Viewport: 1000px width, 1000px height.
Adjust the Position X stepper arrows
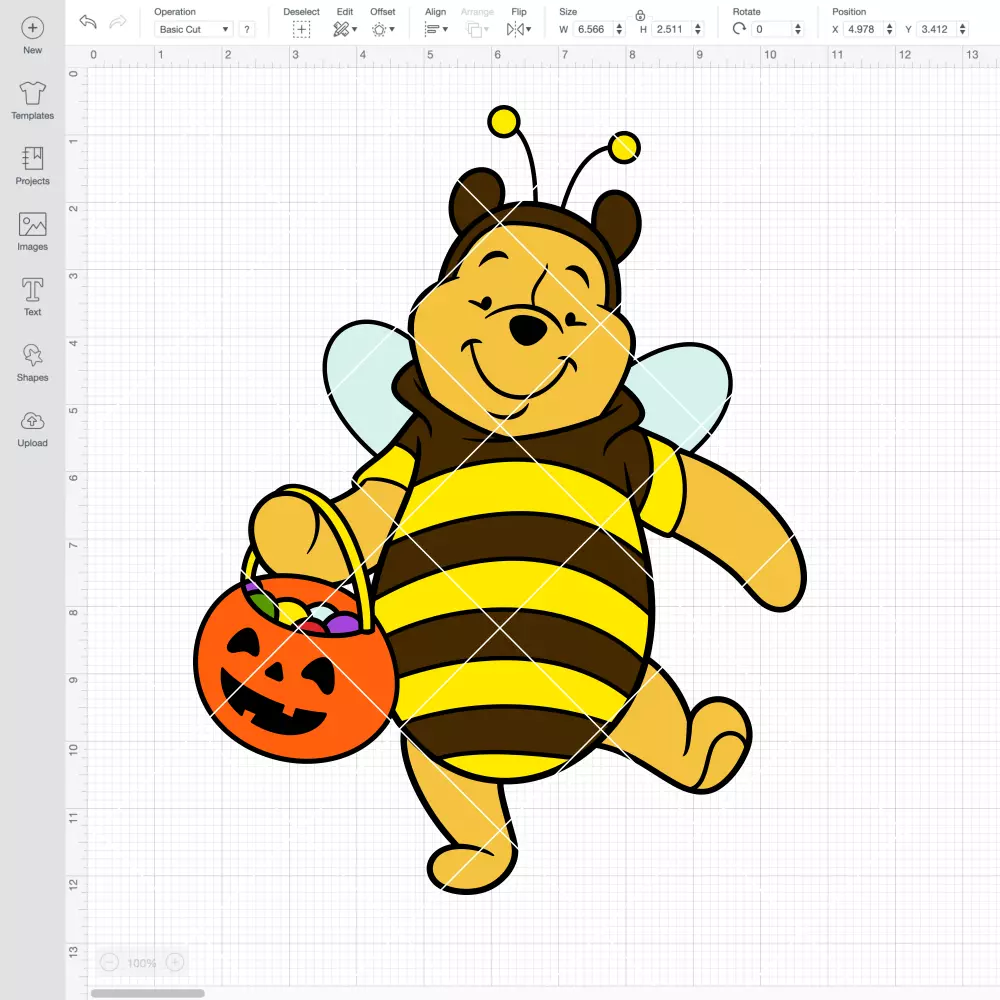pos(889,29)
